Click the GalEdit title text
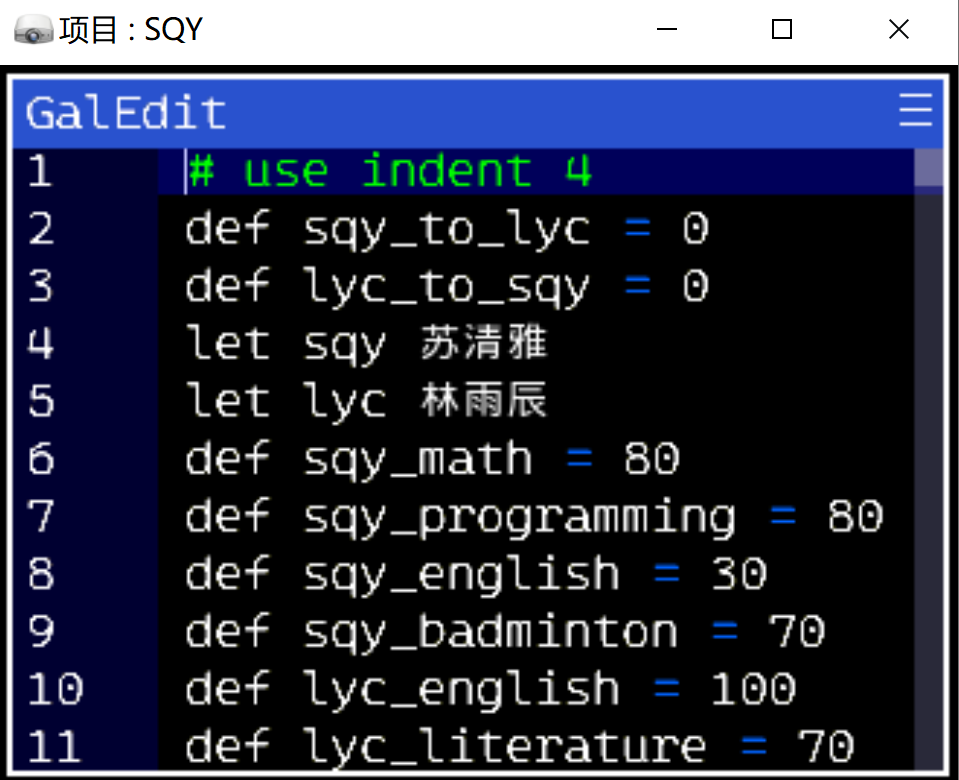 click(x=126, y=112)
